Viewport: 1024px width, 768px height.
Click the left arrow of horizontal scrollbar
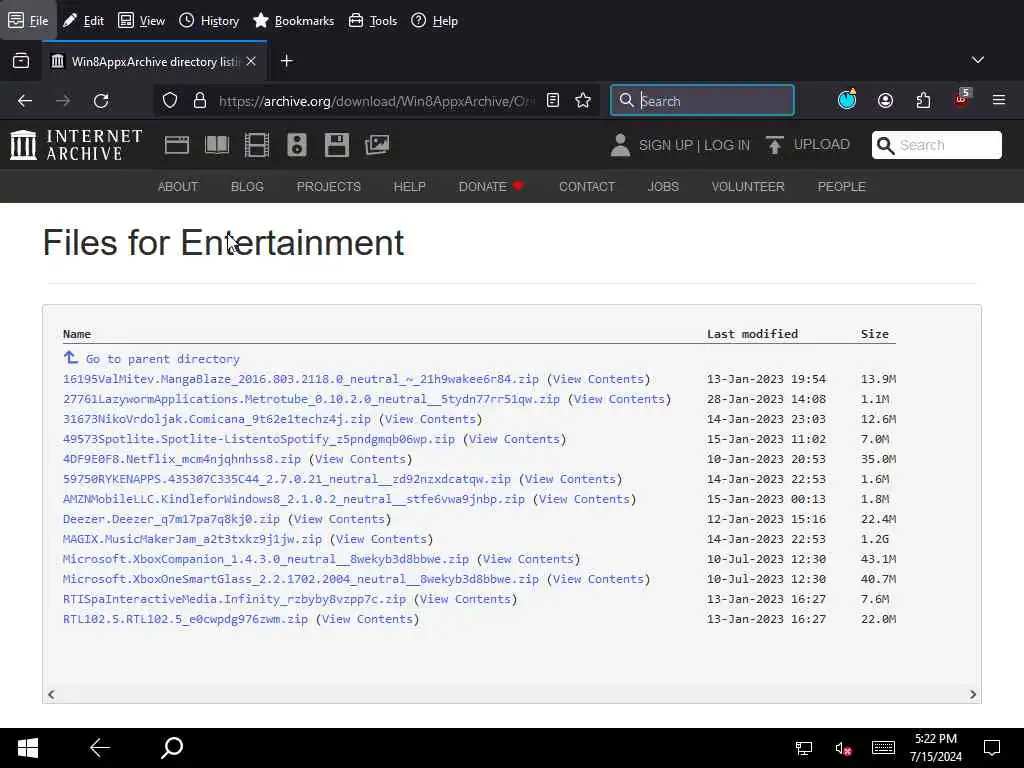point(51,695)
